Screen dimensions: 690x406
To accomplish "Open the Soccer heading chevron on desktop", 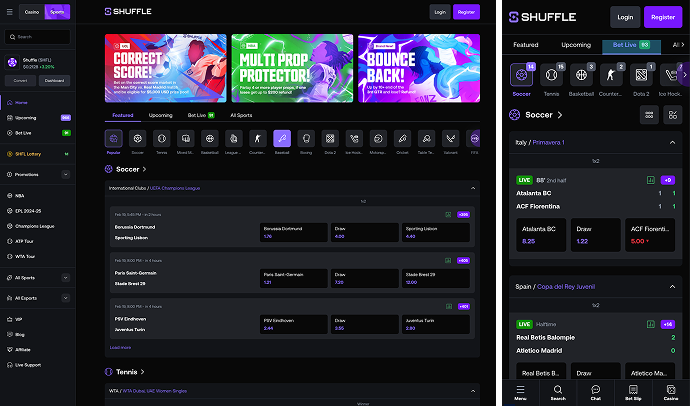I will tap(144, 169).
